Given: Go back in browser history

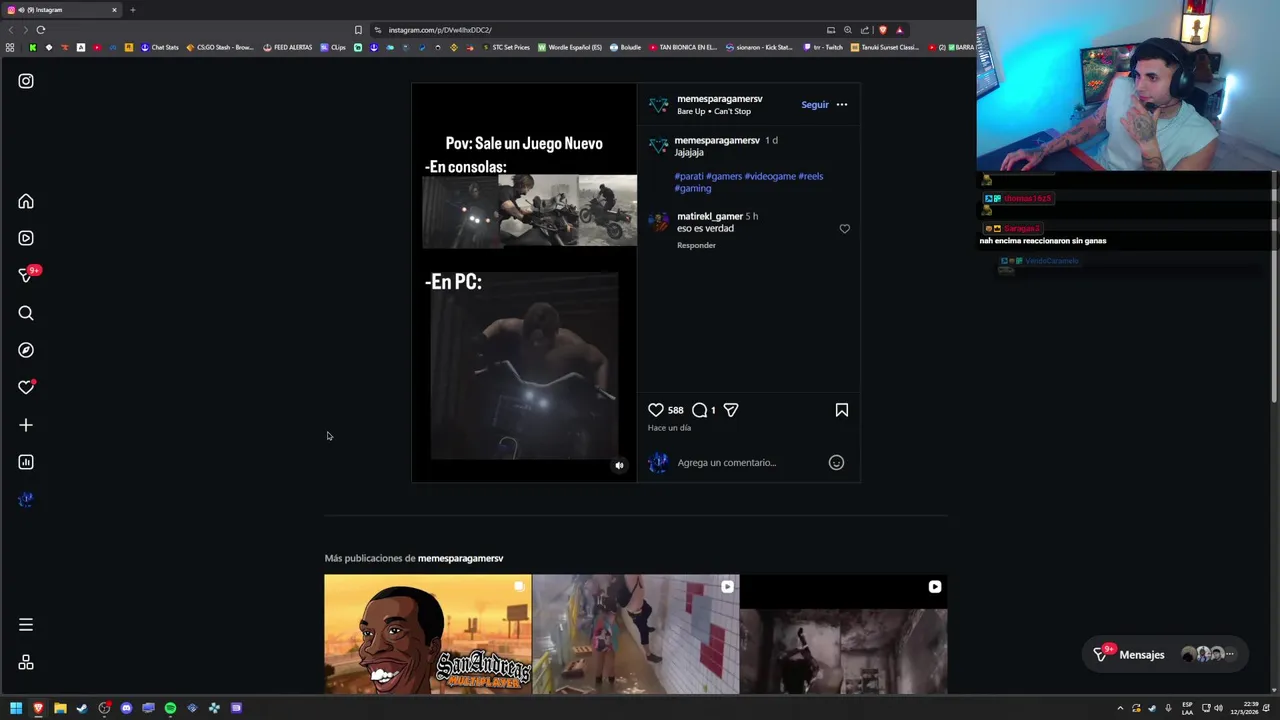Looking at the screenshot, I should pyautogui.click(x=9, y=30).
